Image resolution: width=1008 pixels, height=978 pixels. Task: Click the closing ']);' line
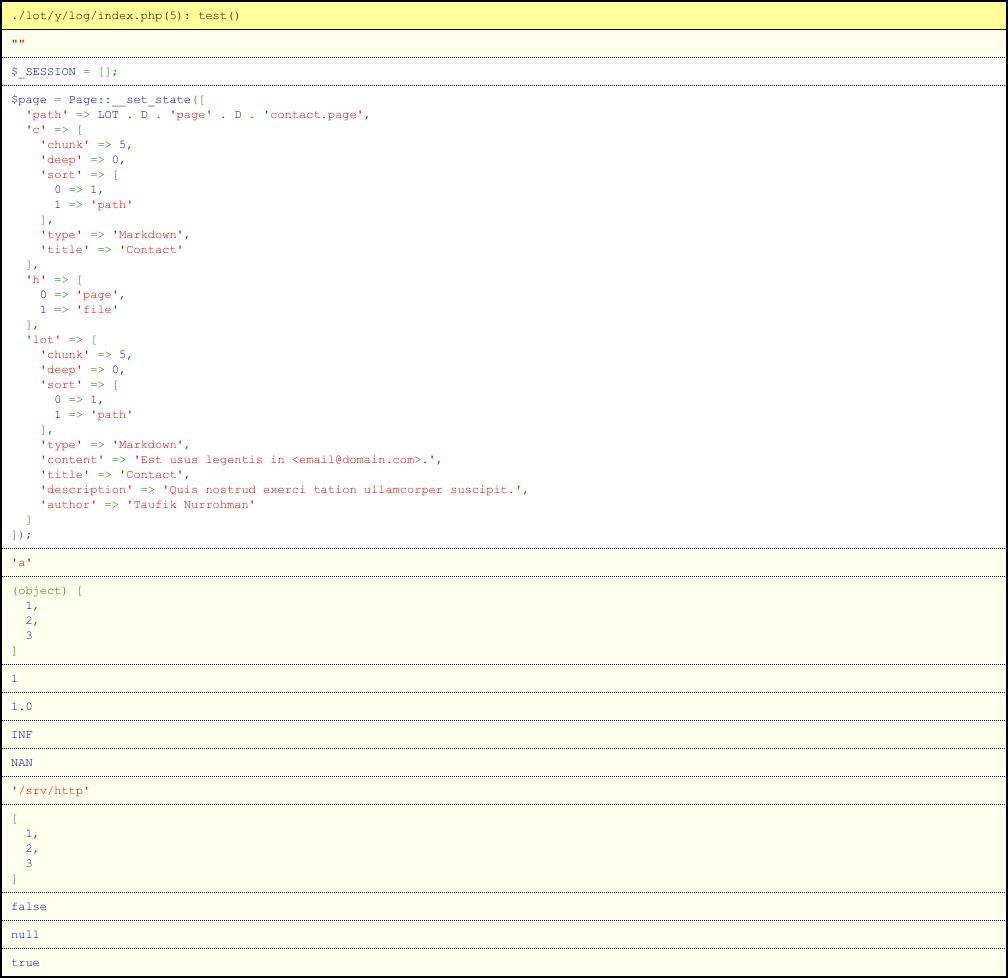tap(21, 534)
